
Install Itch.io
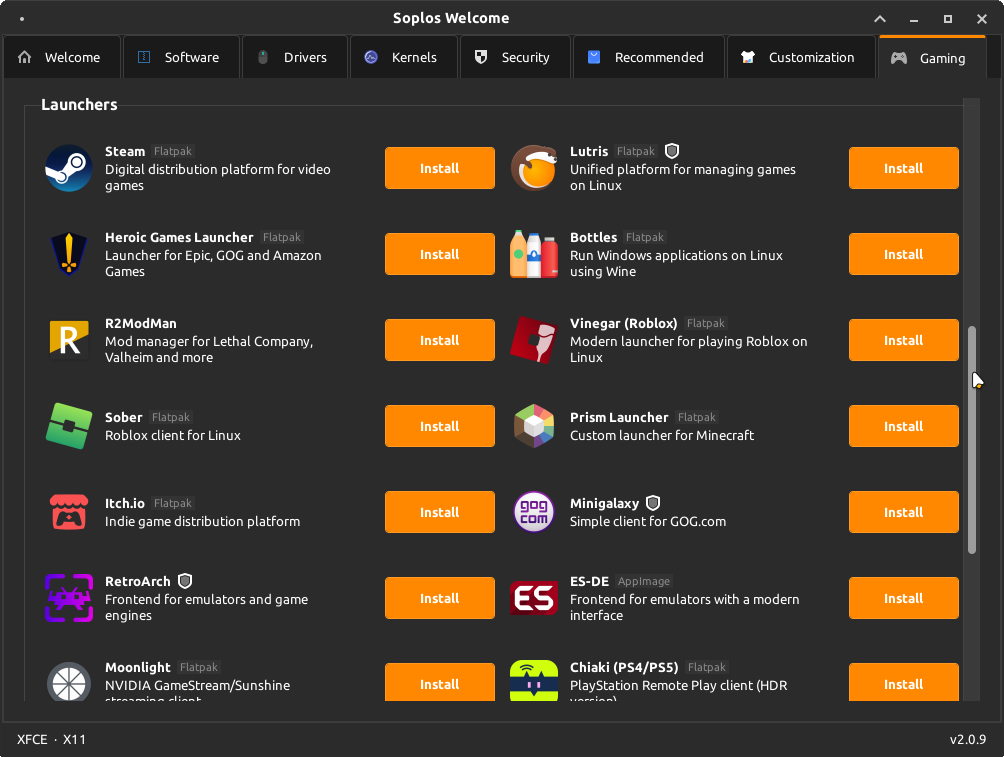pyautogui.click(x=440, y=512)
